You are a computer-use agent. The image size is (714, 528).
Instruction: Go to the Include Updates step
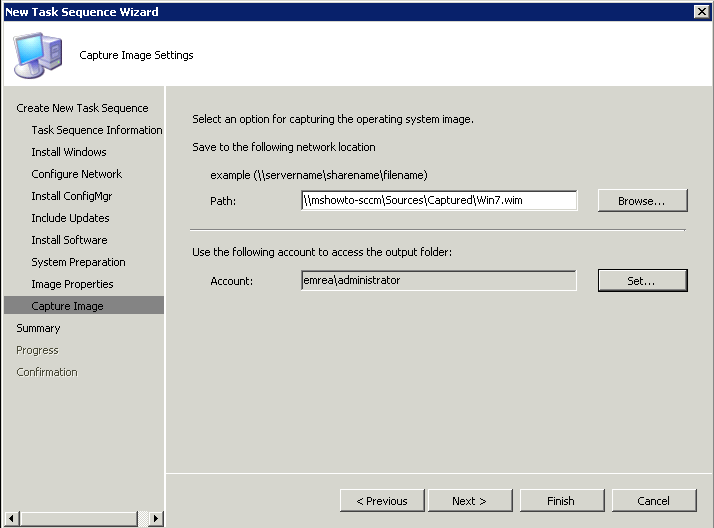[x=70, y=218]
